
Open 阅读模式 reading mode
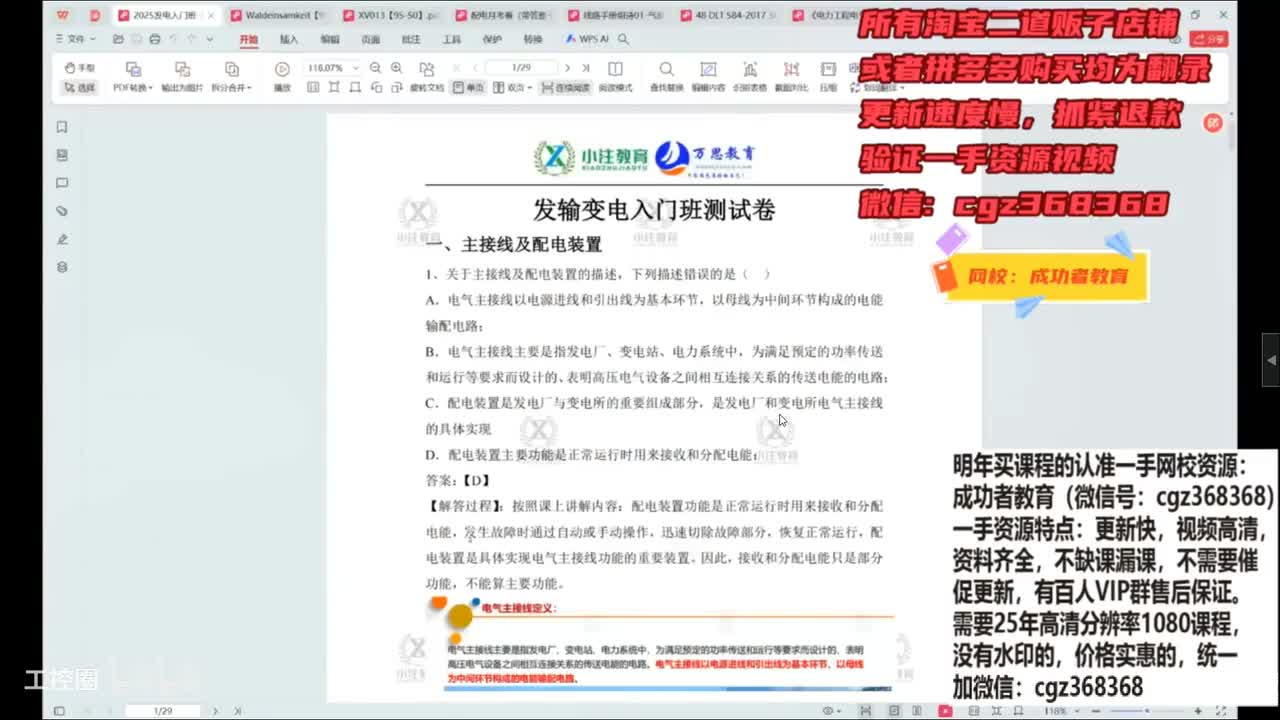(615, 76)
